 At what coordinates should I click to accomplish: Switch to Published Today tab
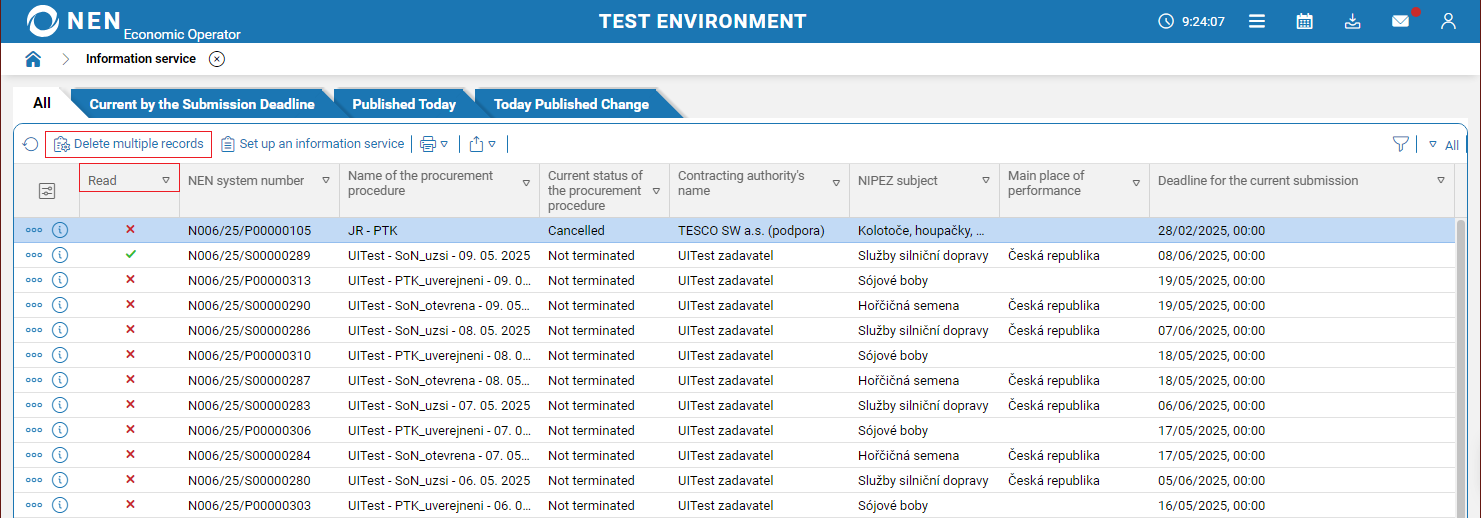[x=404, y=104]
